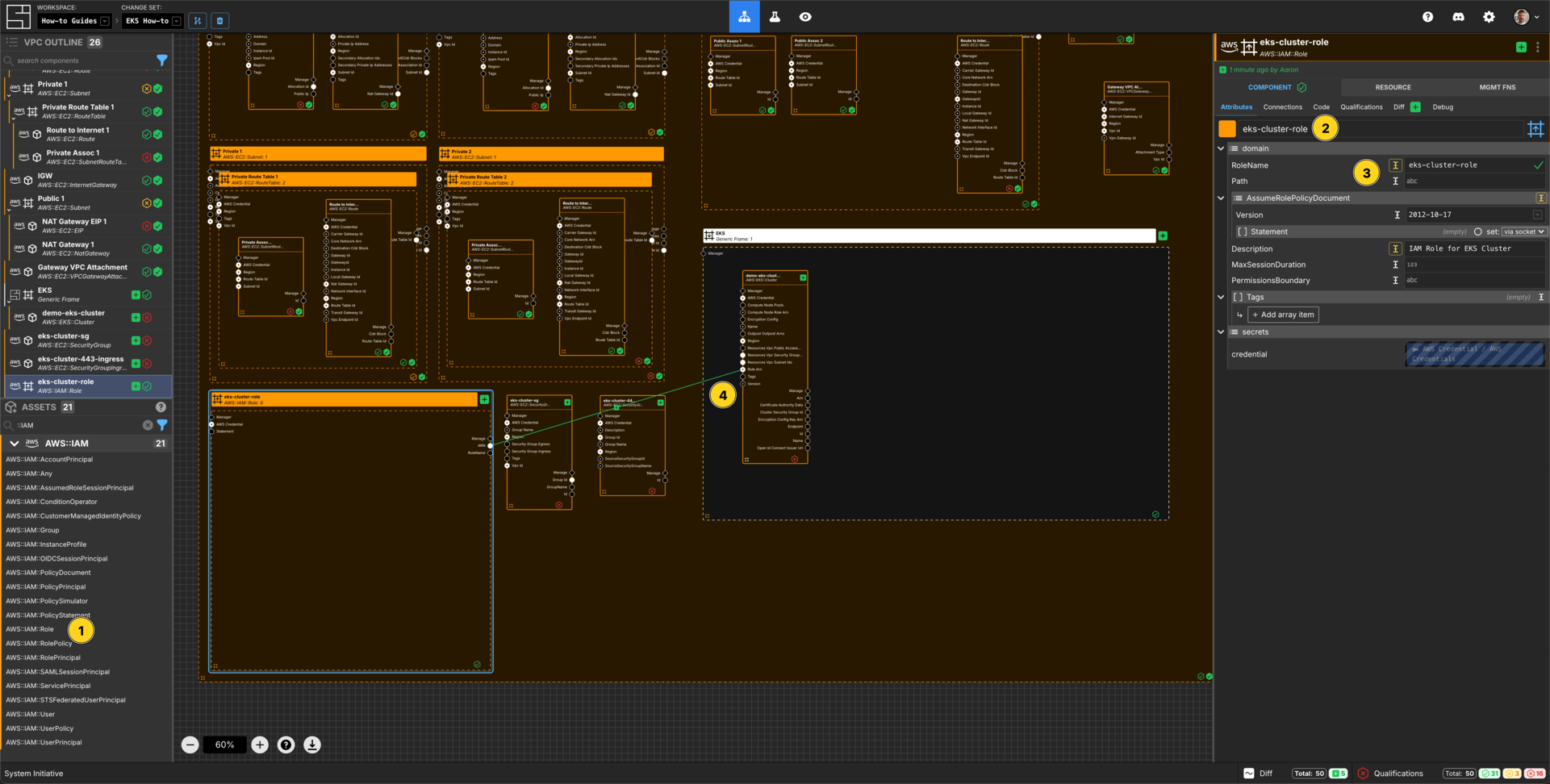Image resolution: width=1550 pixels, height=784 pixels.
Task: Click qualification status on demo-eks-cluster row
Action: [147, 318]
